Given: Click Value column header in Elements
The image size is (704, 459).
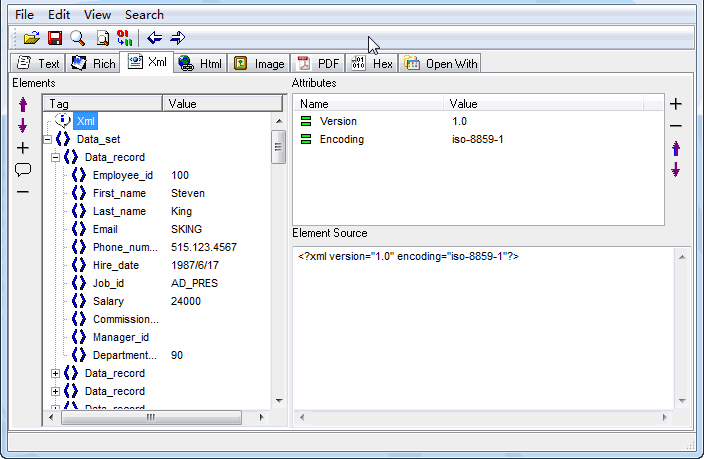Looking at the screenshot, I should 222,104.
